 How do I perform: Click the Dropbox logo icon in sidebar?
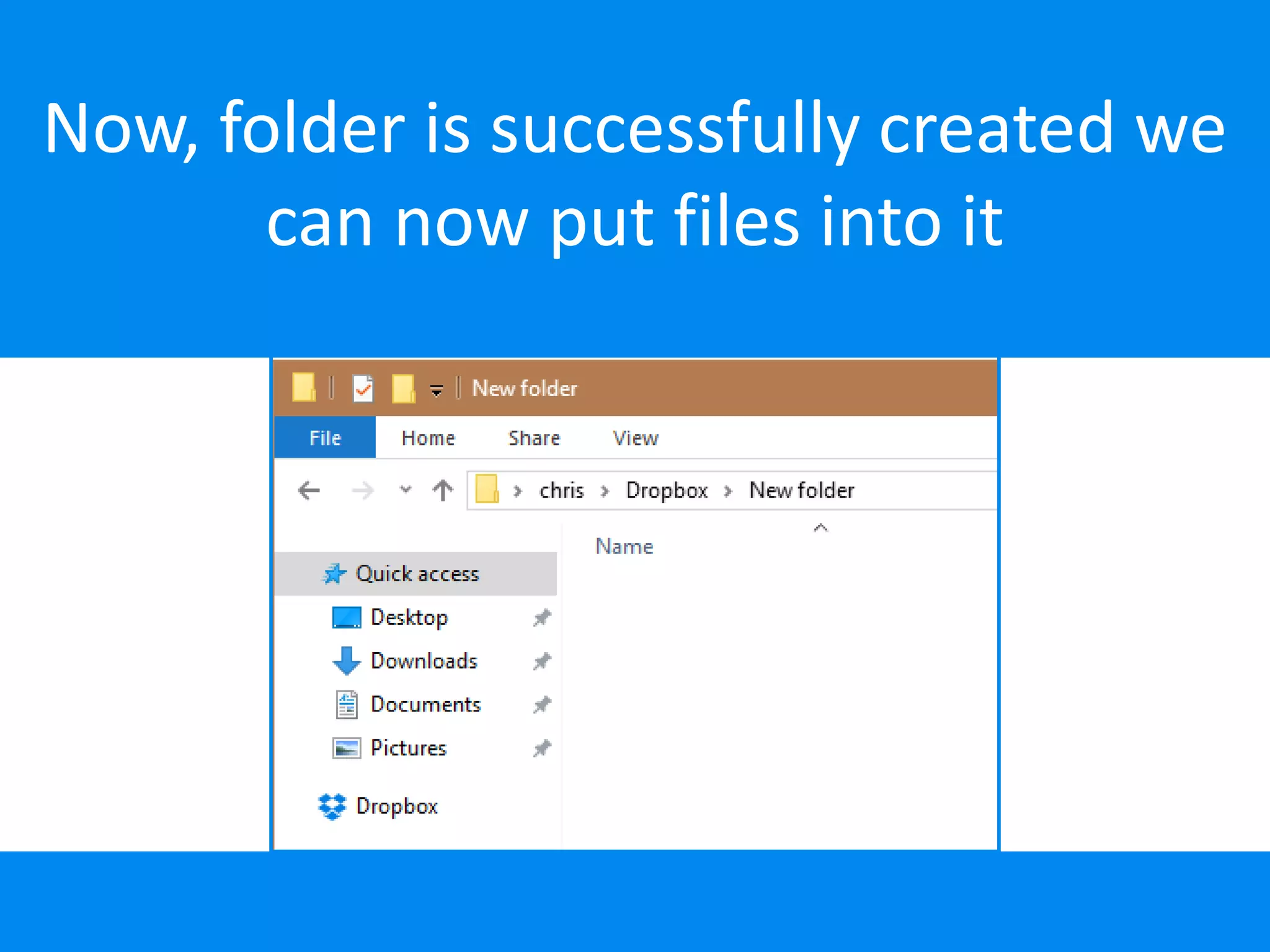(x=332, y=806)
